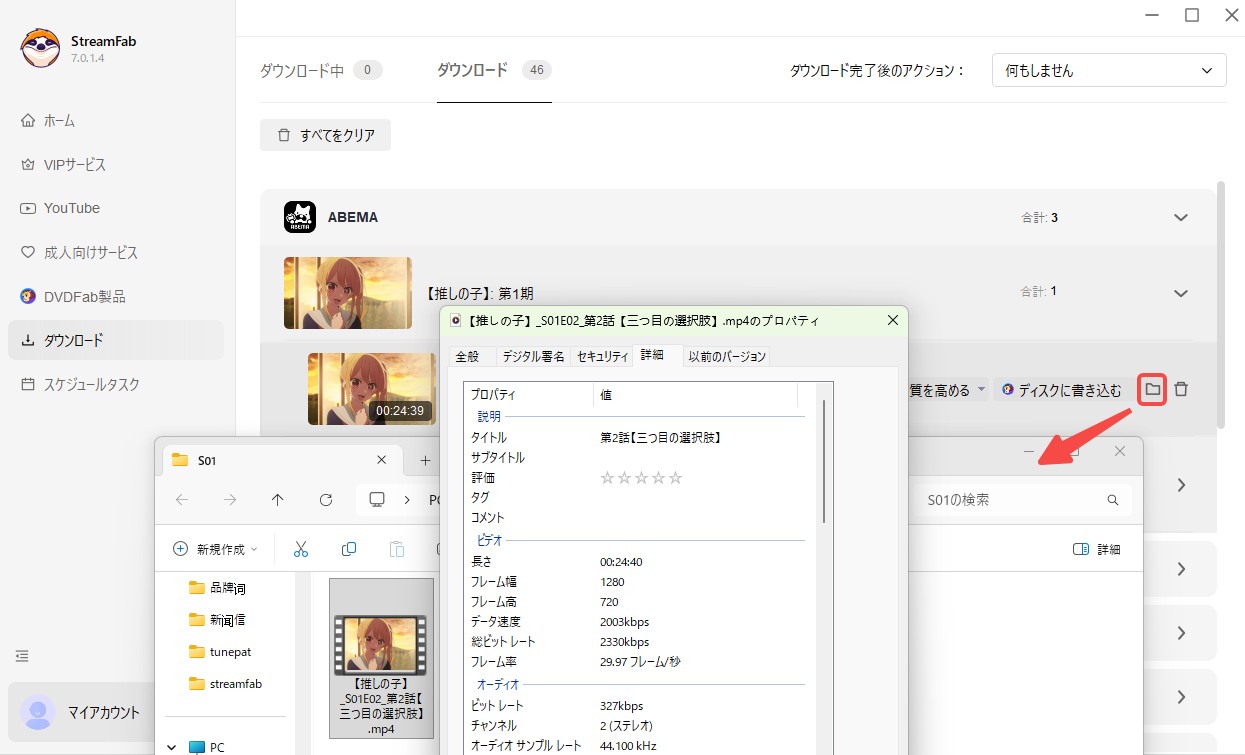Open the マイアカウント panel
Image resolution: width=1245 pixels, height=755 pixels.
tap(77, 712)
